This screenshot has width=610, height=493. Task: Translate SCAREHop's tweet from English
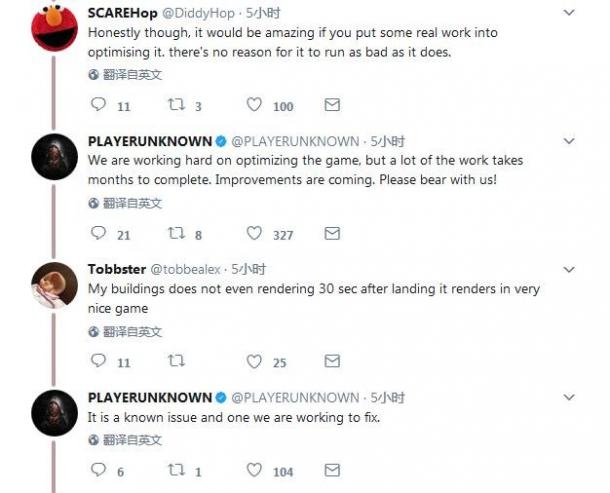[x=125, y=74]
